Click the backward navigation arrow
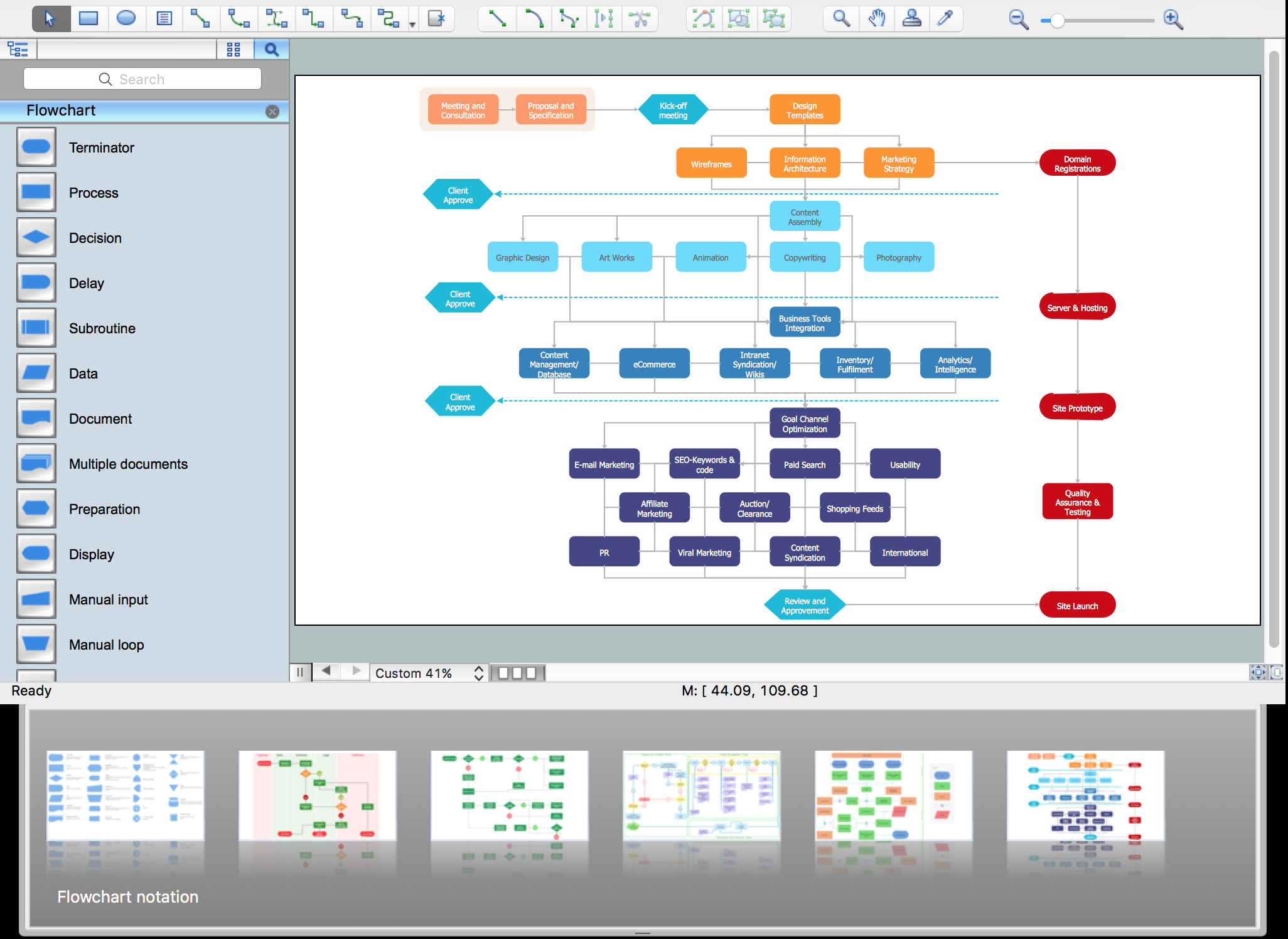This screenshot has width=1288, height=939. tap(327, 672)
